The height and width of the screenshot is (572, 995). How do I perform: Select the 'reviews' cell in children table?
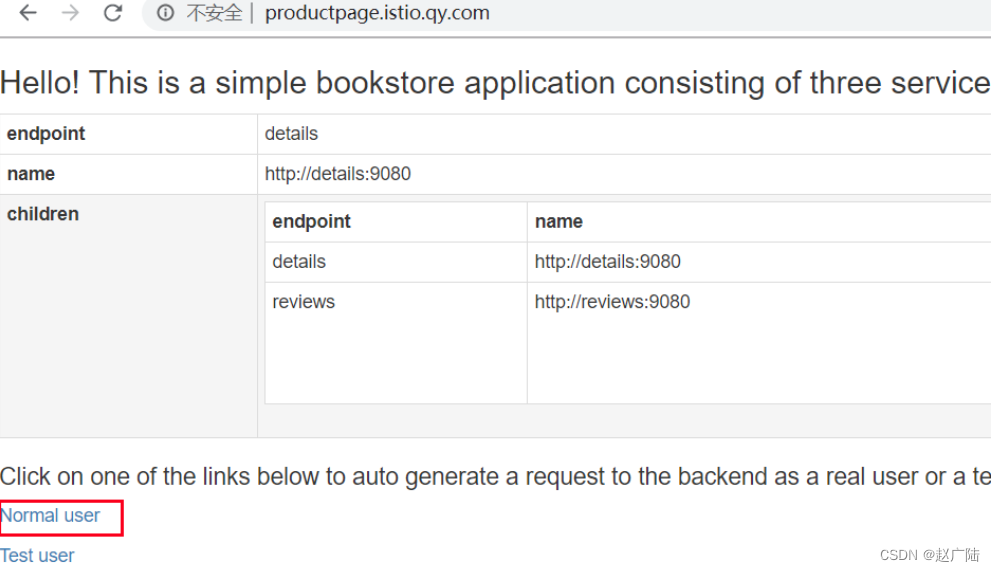coord(303,302)
